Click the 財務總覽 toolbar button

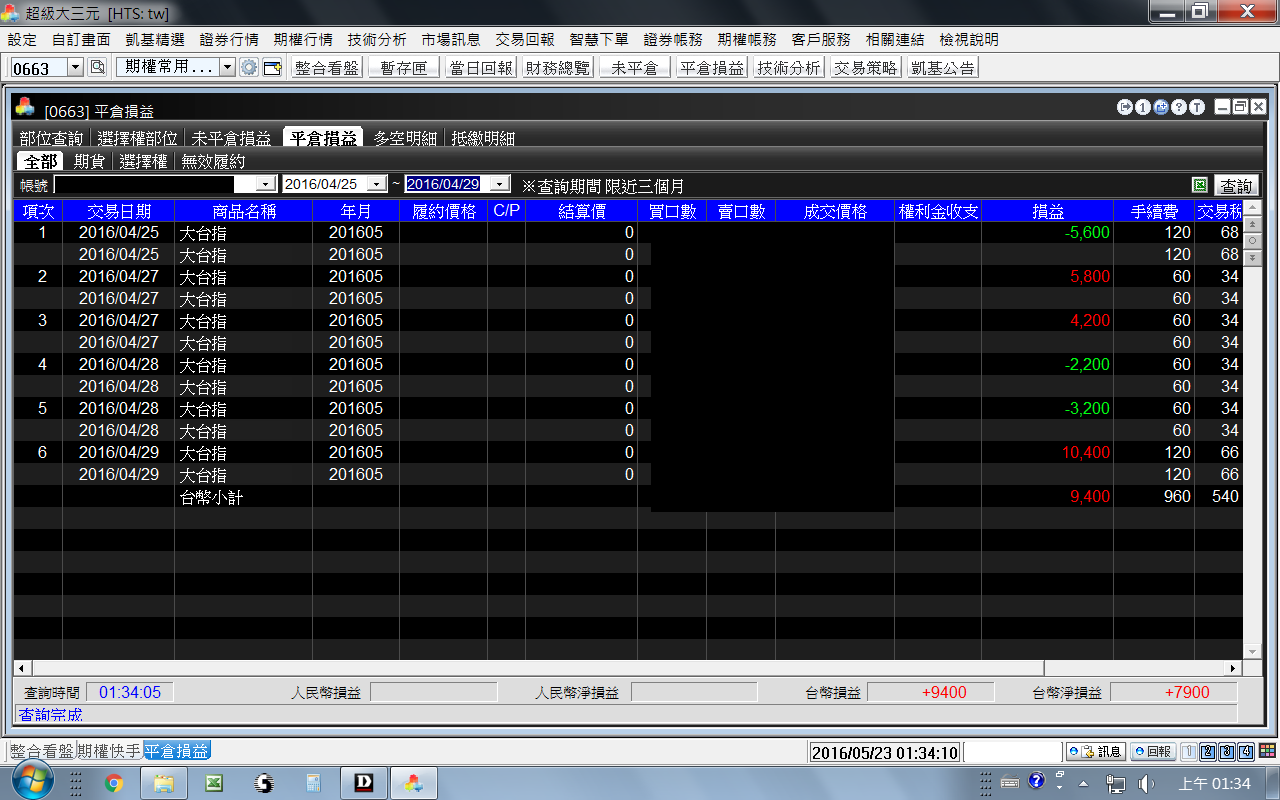coord(558,68)
